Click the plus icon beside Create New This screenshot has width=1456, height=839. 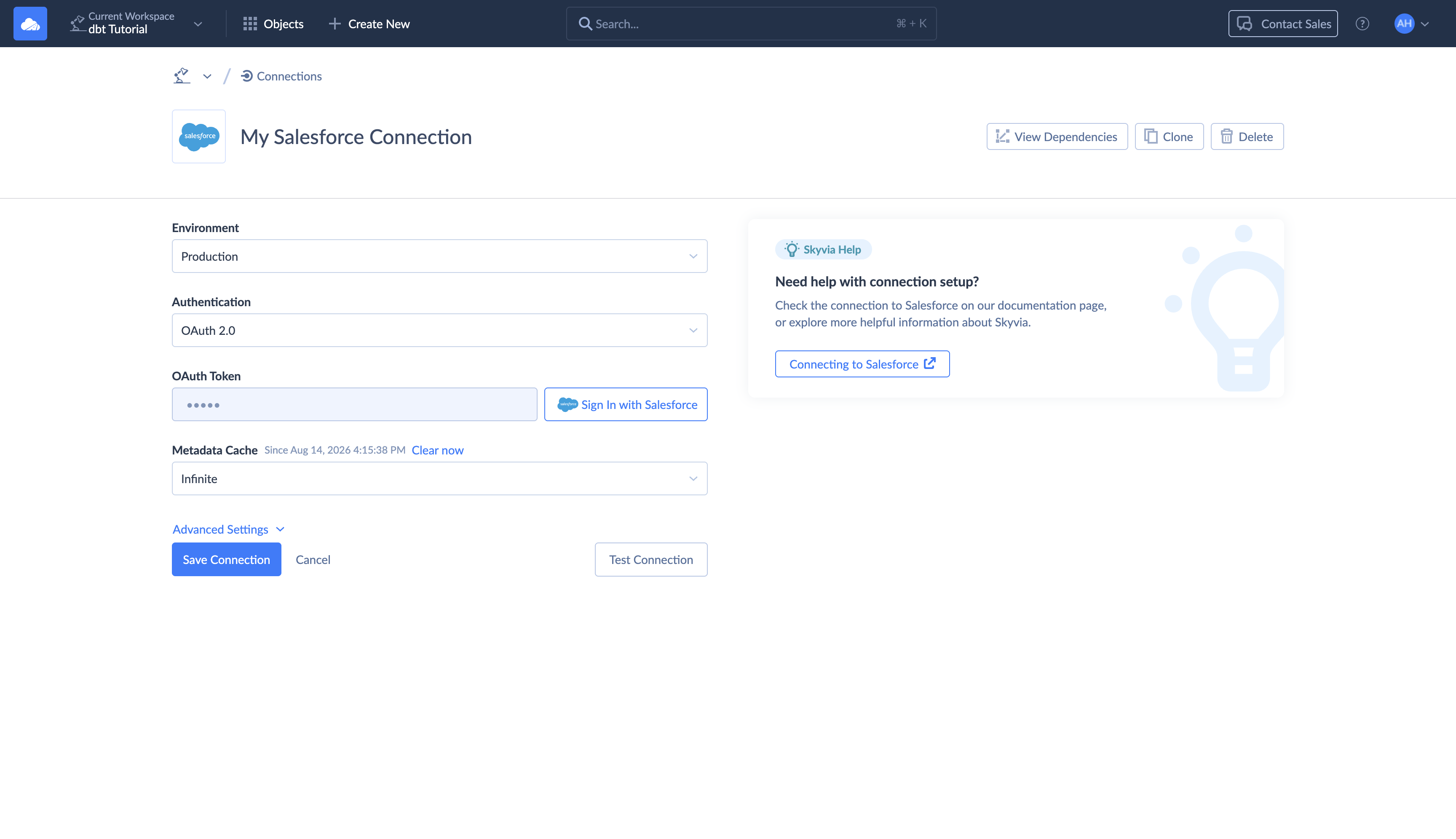[x=335, y=24]
